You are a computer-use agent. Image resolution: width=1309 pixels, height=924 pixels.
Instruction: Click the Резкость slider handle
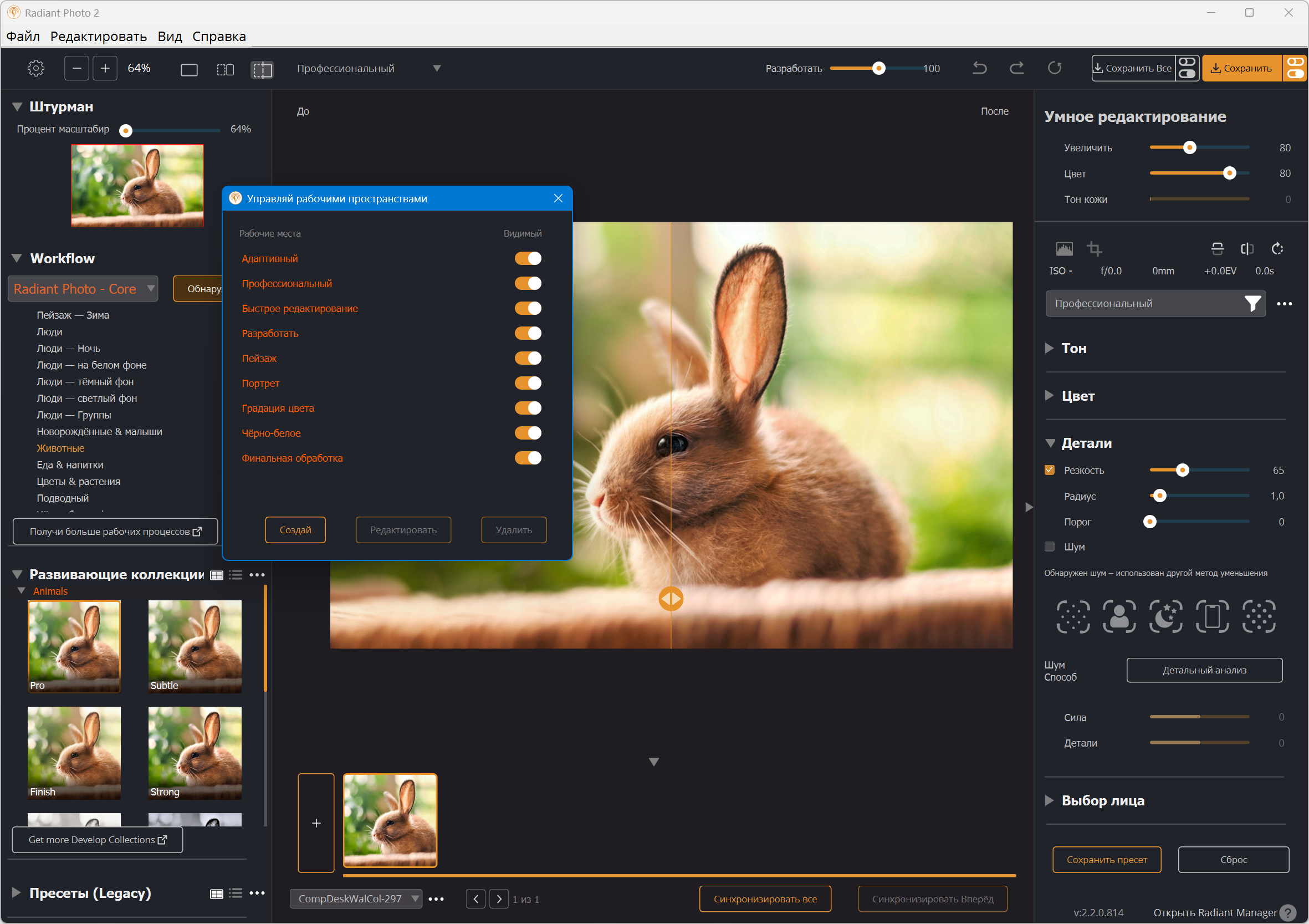(1183, 470)
